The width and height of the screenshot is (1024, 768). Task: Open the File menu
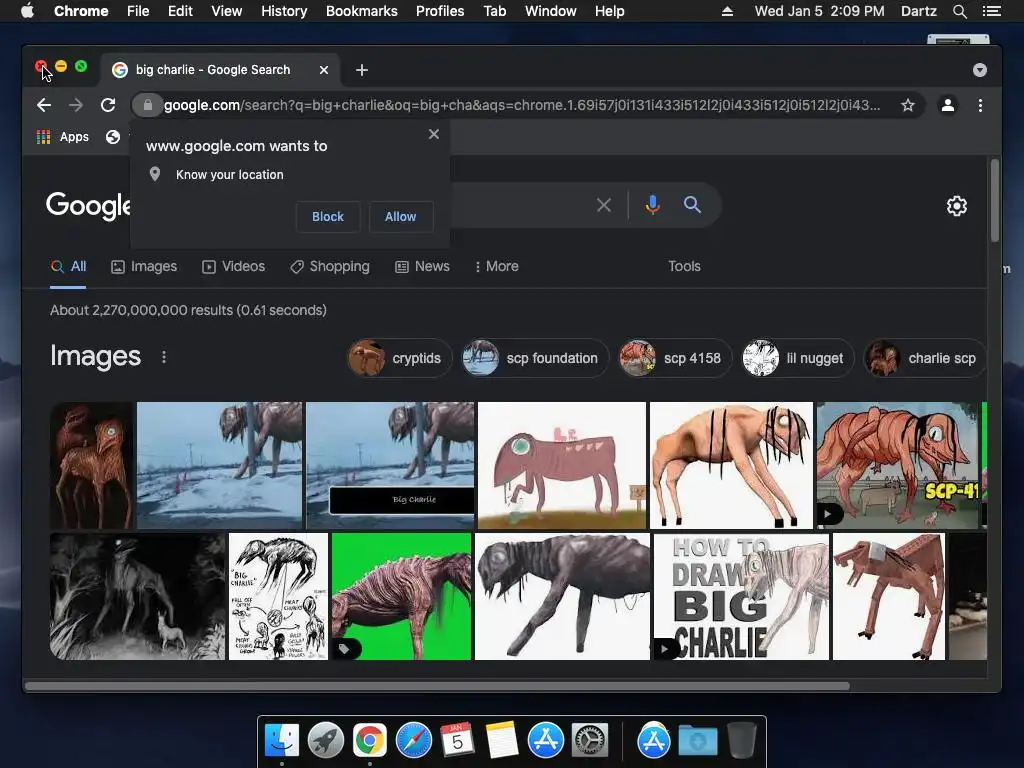[138, 11]
